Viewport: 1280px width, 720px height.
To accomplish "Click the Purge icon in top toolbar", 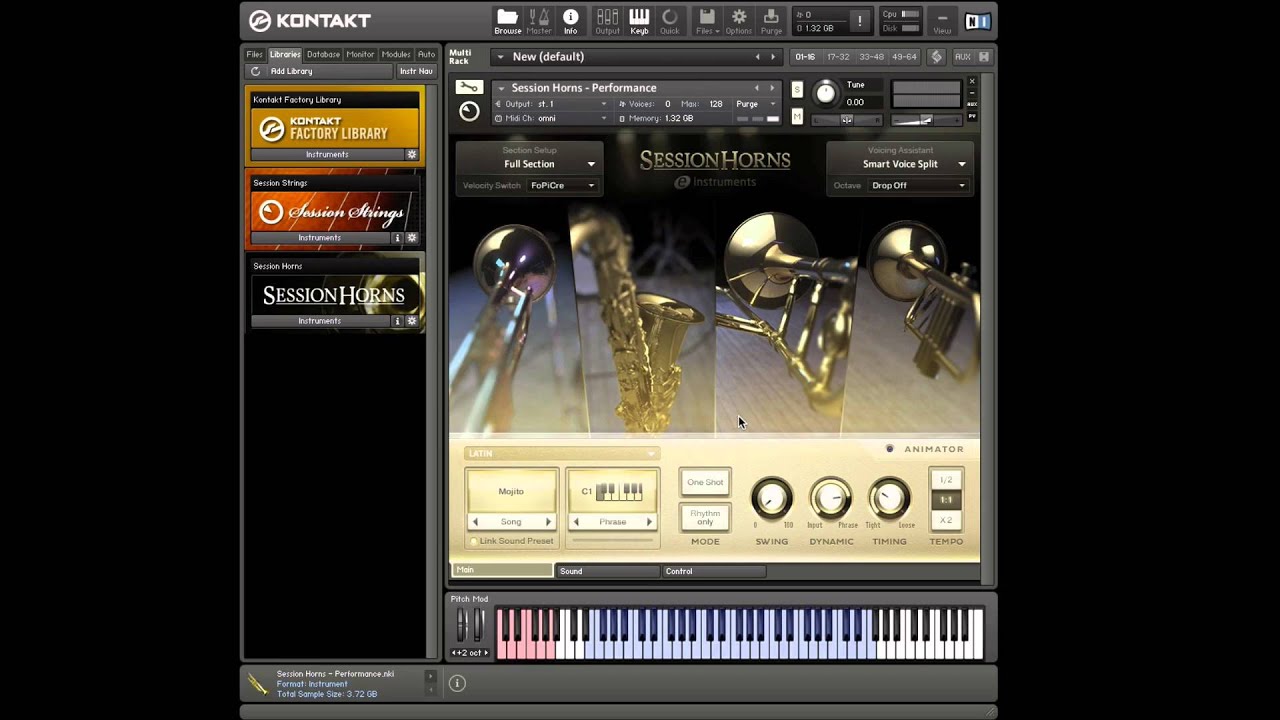I will pos(771,20).
